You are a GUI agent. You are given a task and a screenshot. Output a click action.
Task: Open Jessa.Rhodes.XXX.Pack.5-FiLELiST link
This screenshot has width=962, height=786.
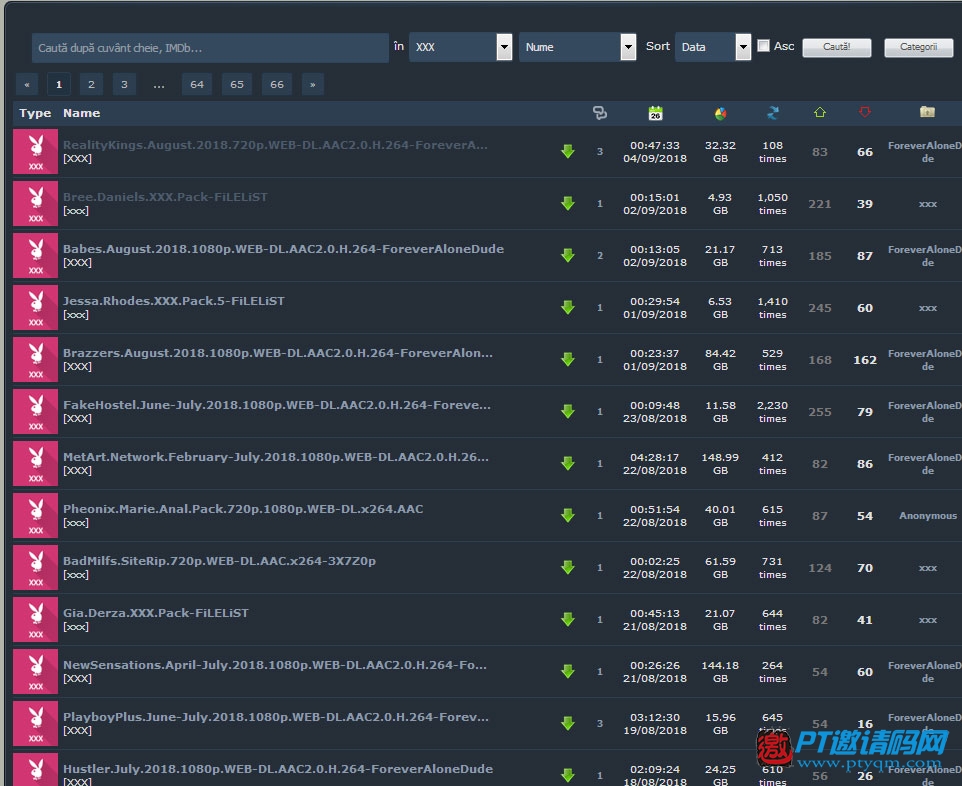pos(174,301)
